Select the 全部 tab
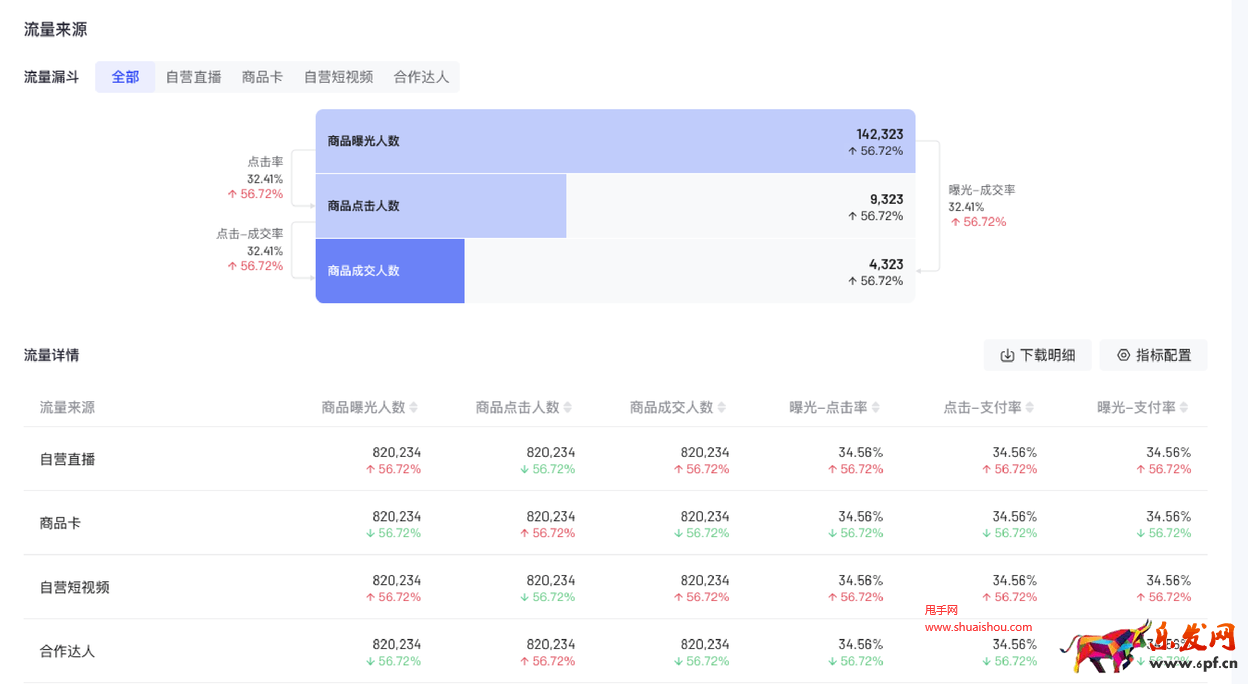The width and height of the screenshot is (1248, 684). (125, 75)
